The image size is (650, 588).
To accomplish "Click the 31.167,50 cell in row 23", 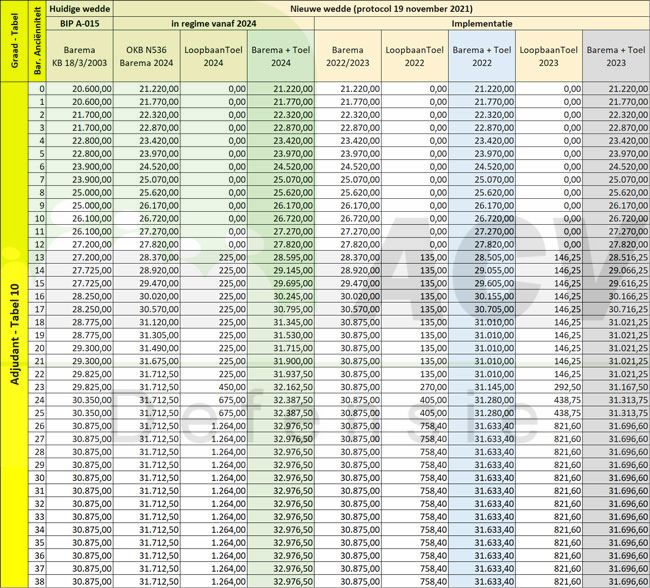I will [x=616, y=387].
